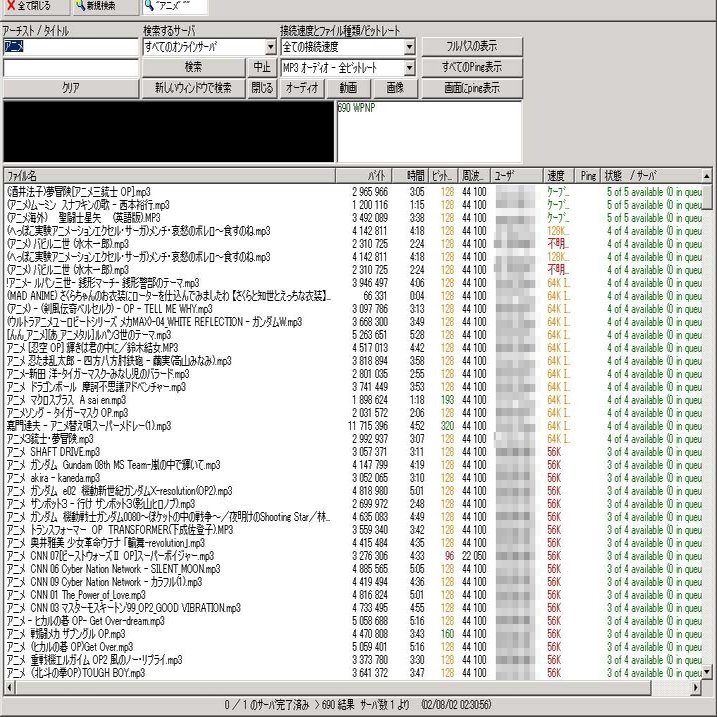717x717 pixels.
Task: Select the (MAD ANIME) さくらちゃん file row
Action: click(353, 295)
